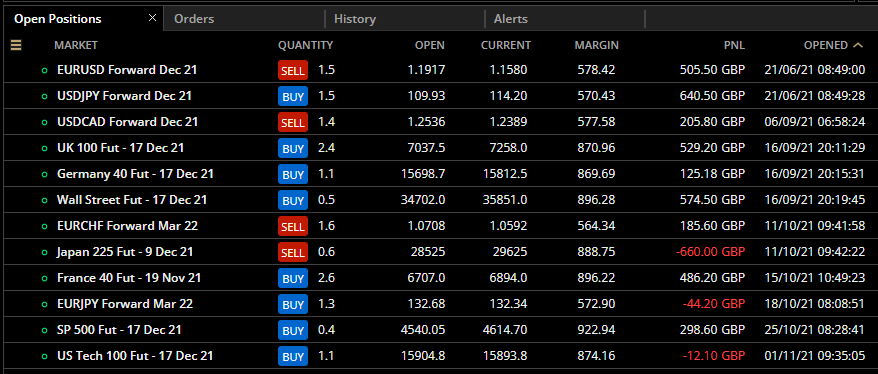Select the France 40 Fut - 19 Nov 21 market
This screenshot has width=878, height=374.
click(x=129, y=277)
